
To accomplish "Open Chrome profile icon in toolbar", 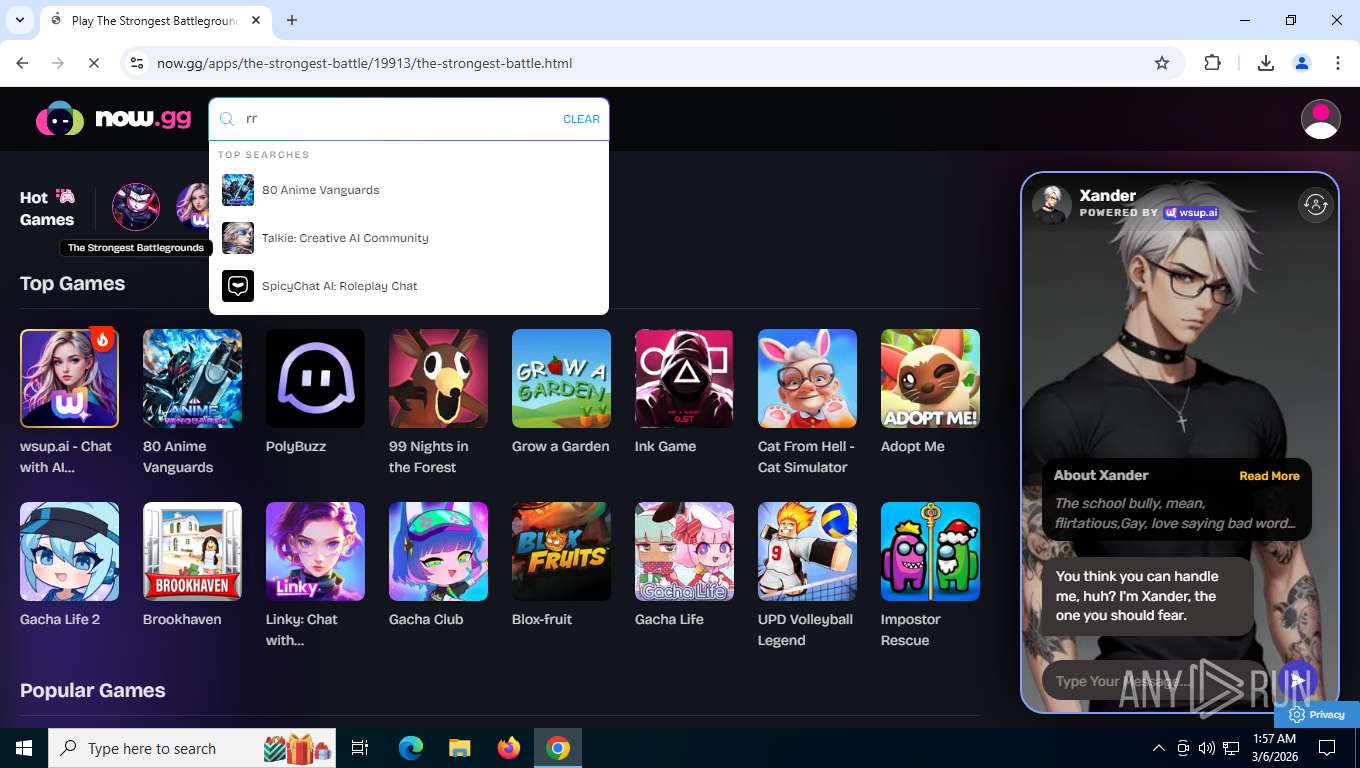I will click(1301, 63).
